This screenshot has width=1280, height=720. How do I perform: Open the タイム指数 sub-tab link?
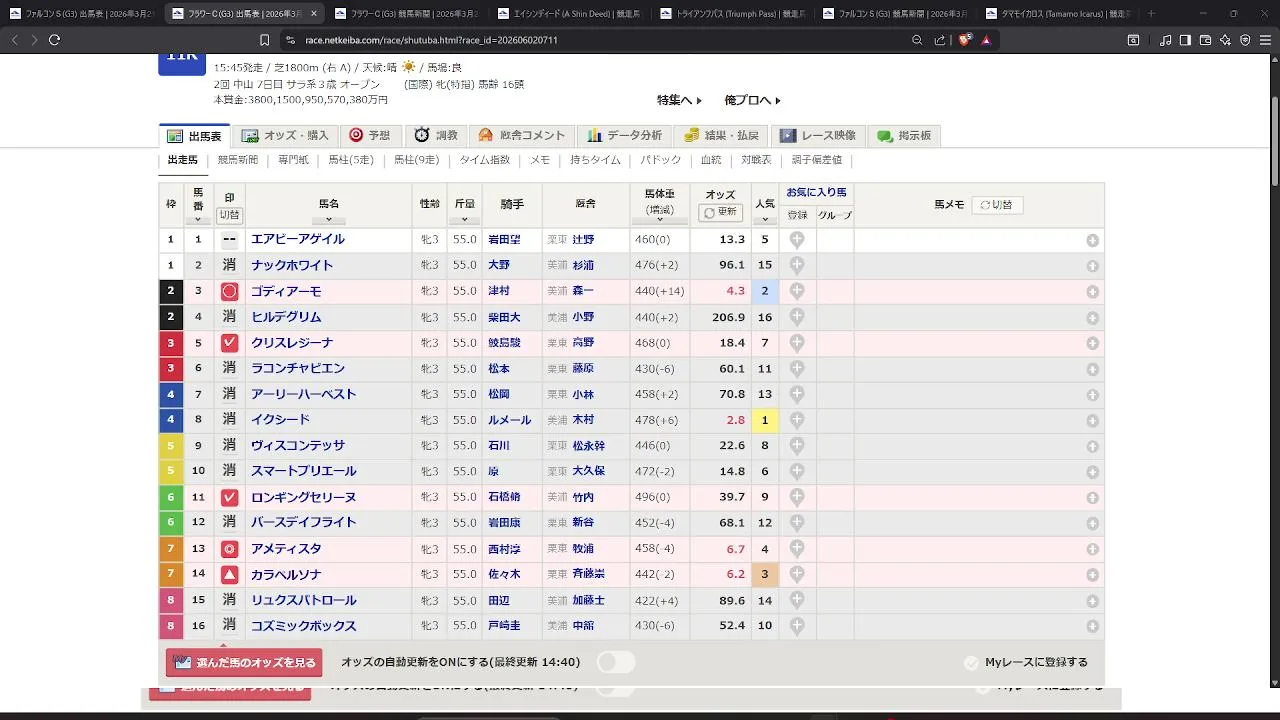point(485,160)
